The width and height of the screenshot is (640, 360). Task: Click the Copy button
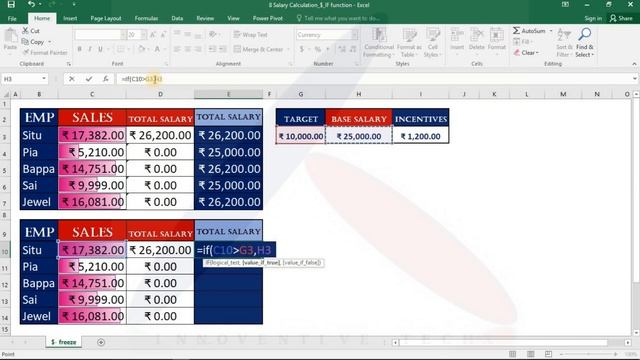click(x=33, y=42)
